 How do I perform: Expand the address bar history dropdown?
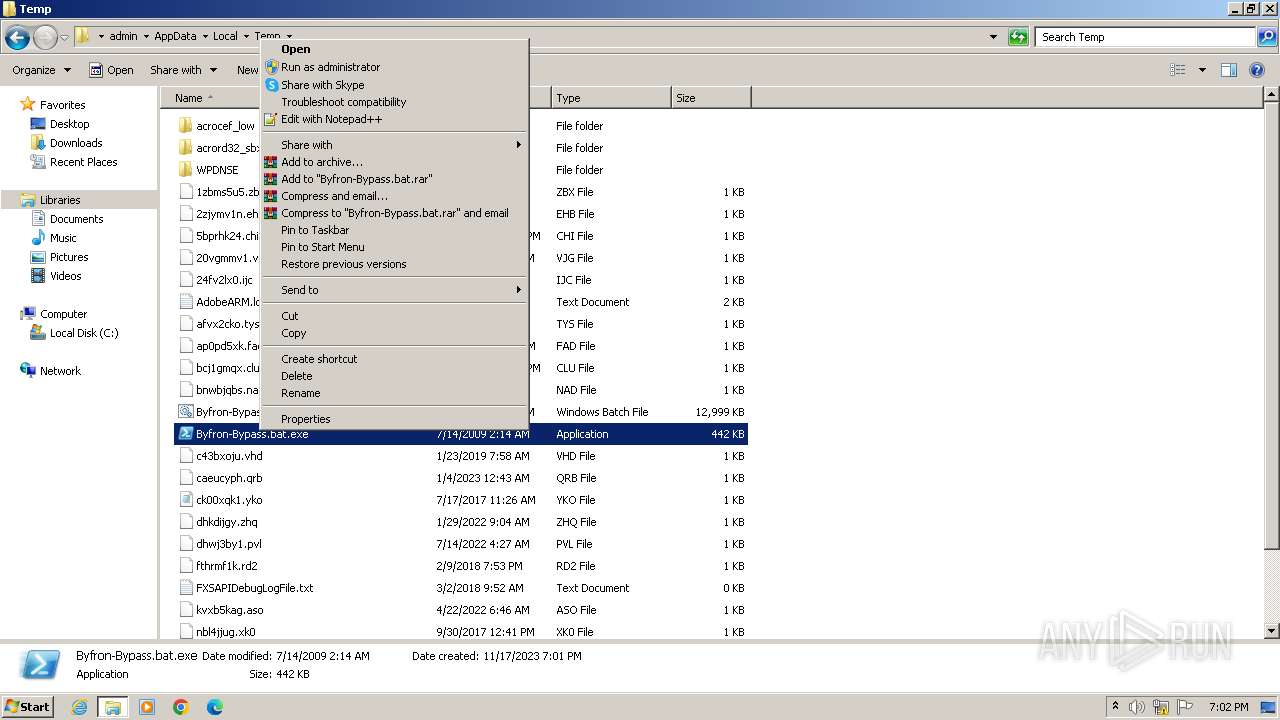(993, 37)
